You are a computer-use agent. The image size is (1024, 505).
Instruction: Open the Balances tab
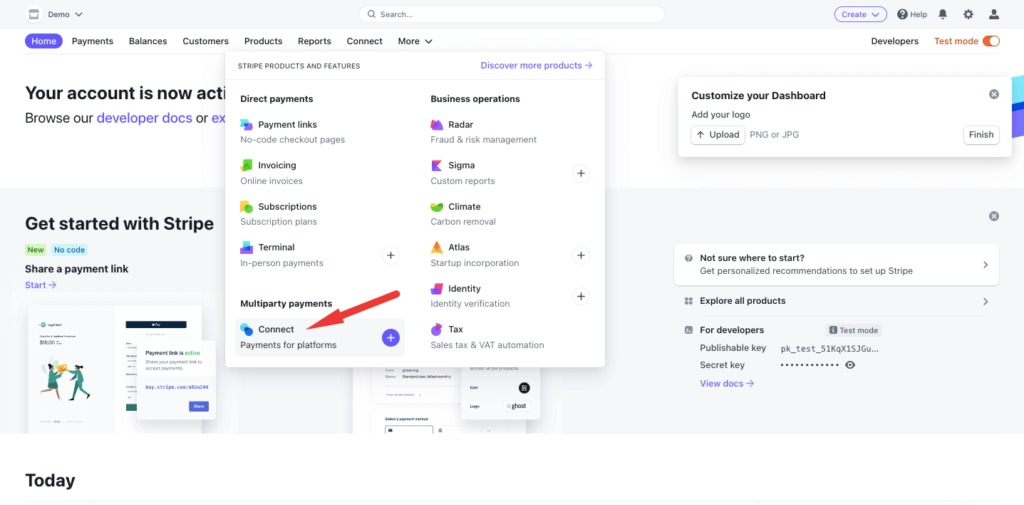click(x=148, y=41)
